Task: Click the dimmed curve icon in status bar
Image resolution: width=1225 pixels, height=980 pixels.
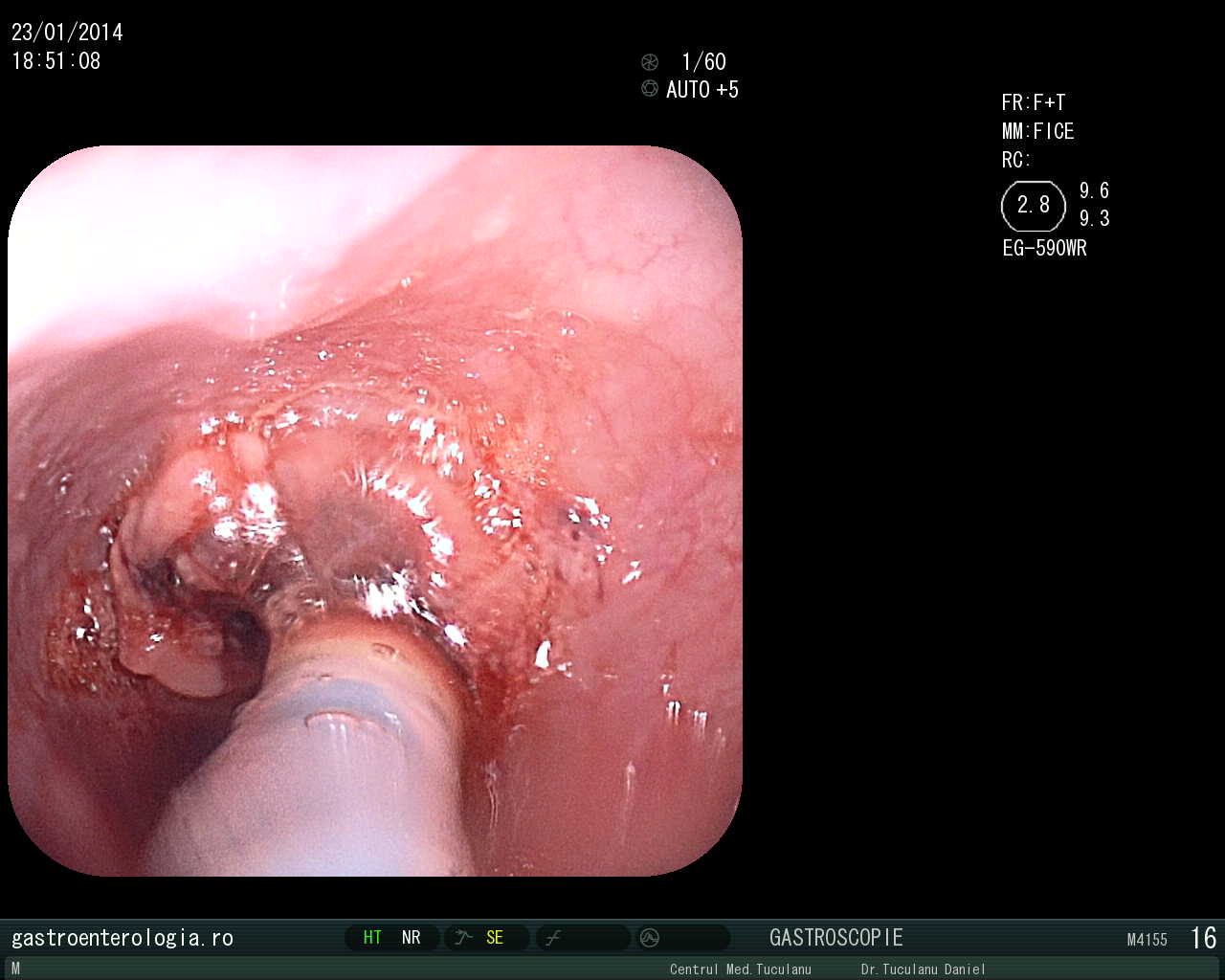Action: (552, 939)
